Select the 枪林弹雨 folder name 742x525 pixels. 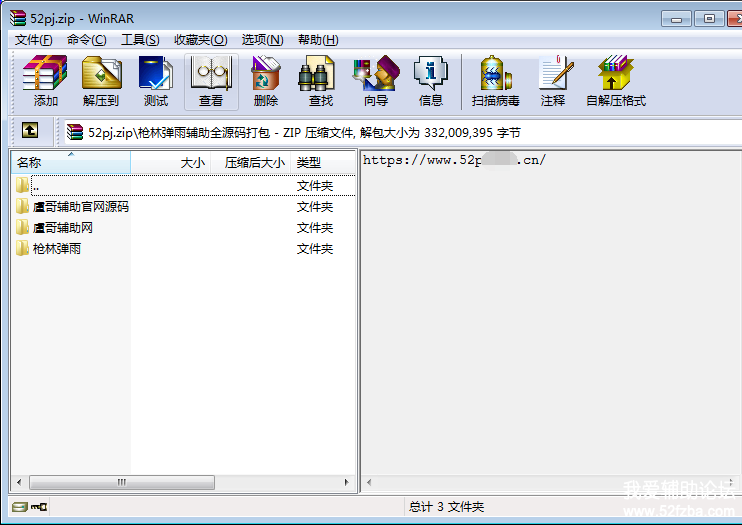(57, 249)
